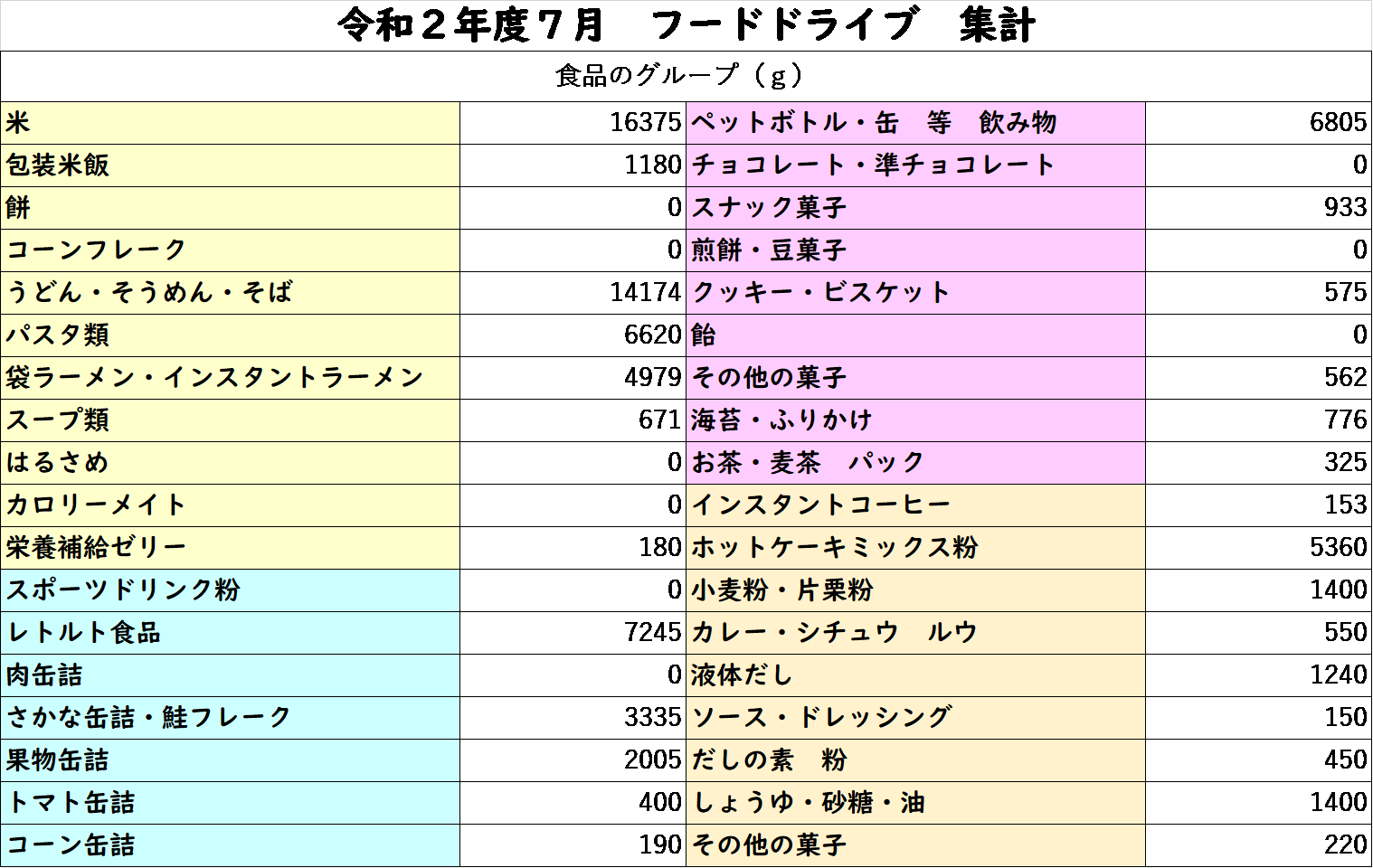Select the value 190 for コーン缶詰
Image resolution: width=1373 pixels, height=868 pixels.
click(x=573, y=845)
